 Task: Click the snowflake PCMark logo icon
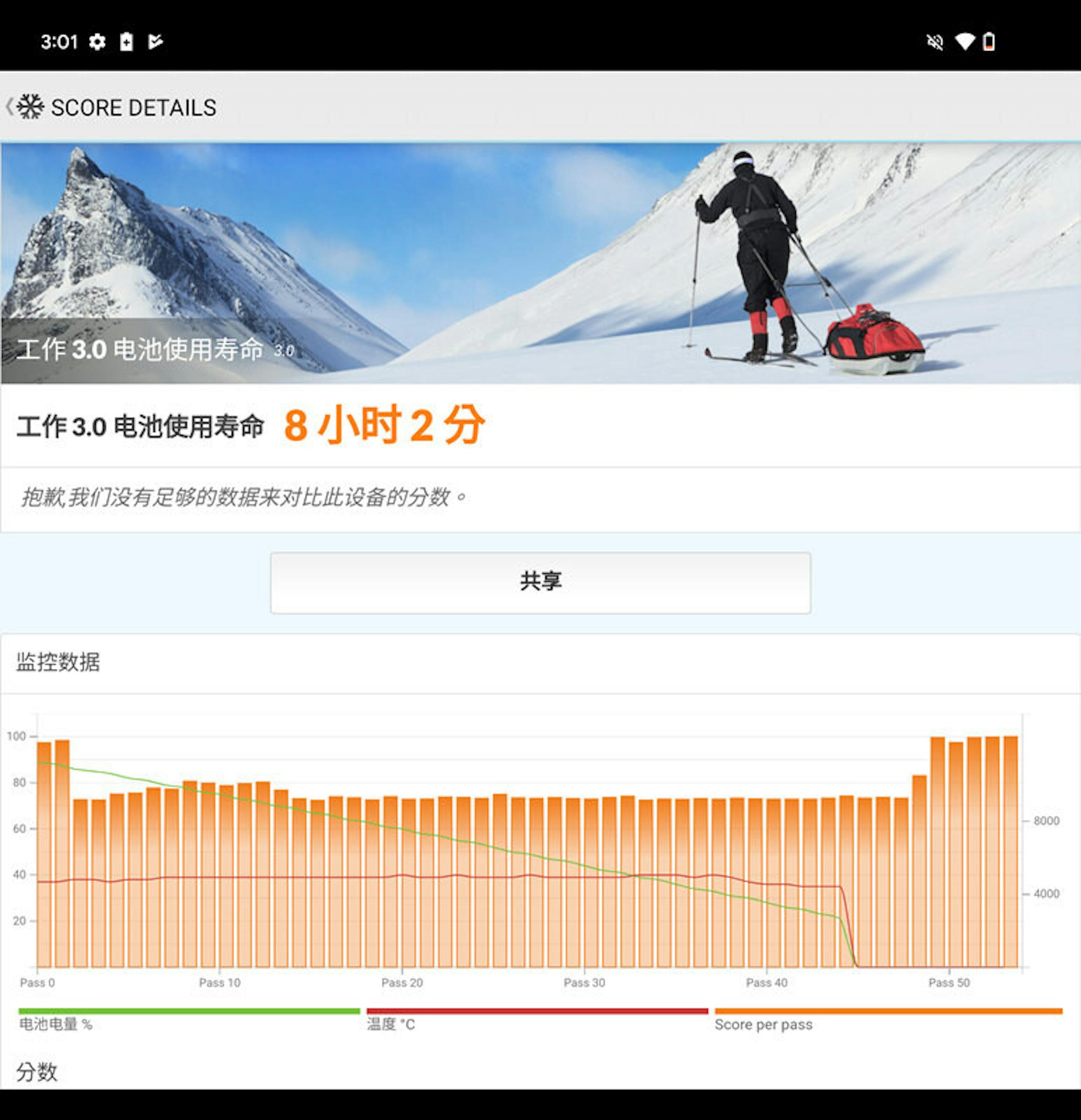pyautogui.click(x=30, y=107)
